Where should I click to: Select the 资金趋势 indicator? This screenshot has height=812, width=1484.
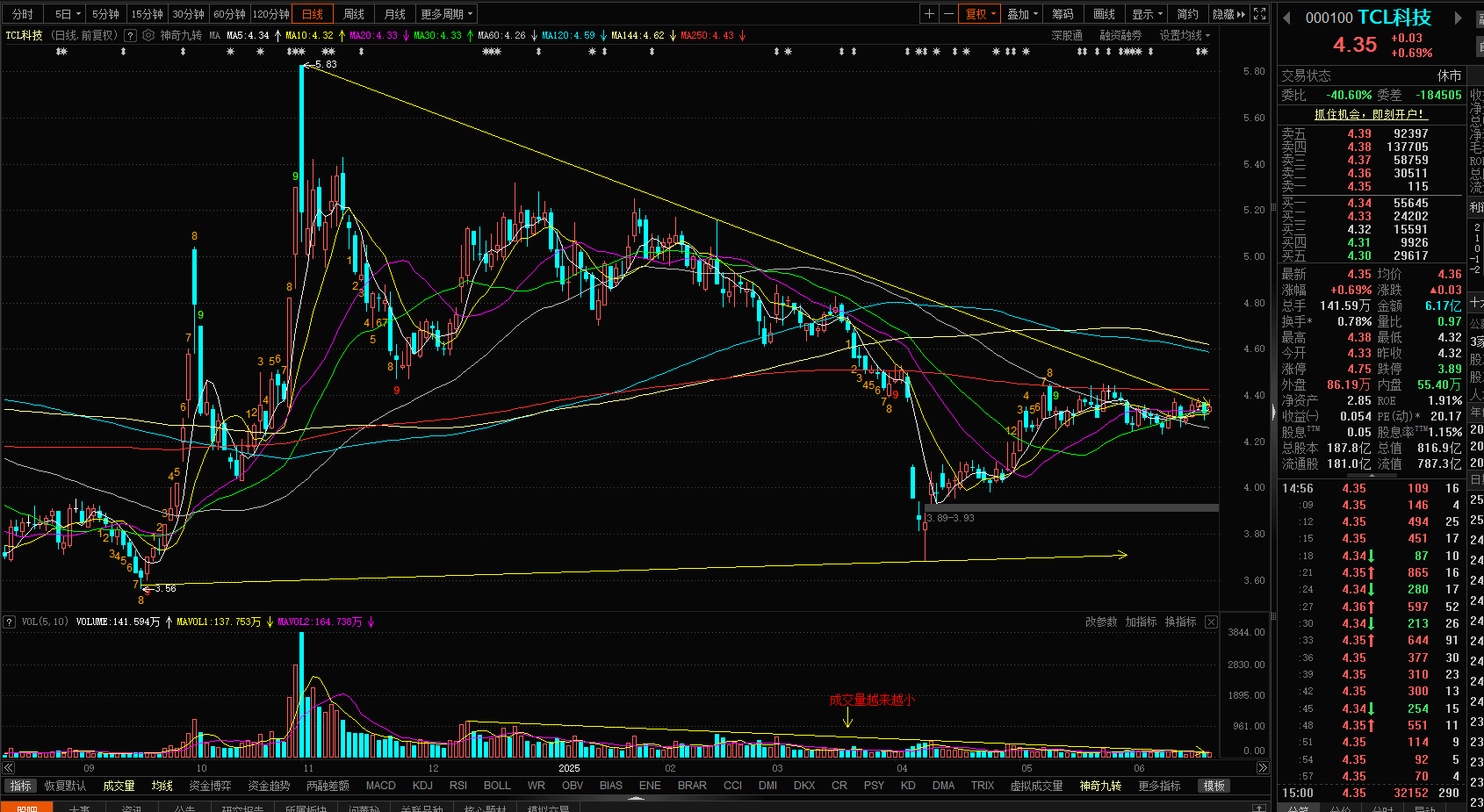pos(269,786)
